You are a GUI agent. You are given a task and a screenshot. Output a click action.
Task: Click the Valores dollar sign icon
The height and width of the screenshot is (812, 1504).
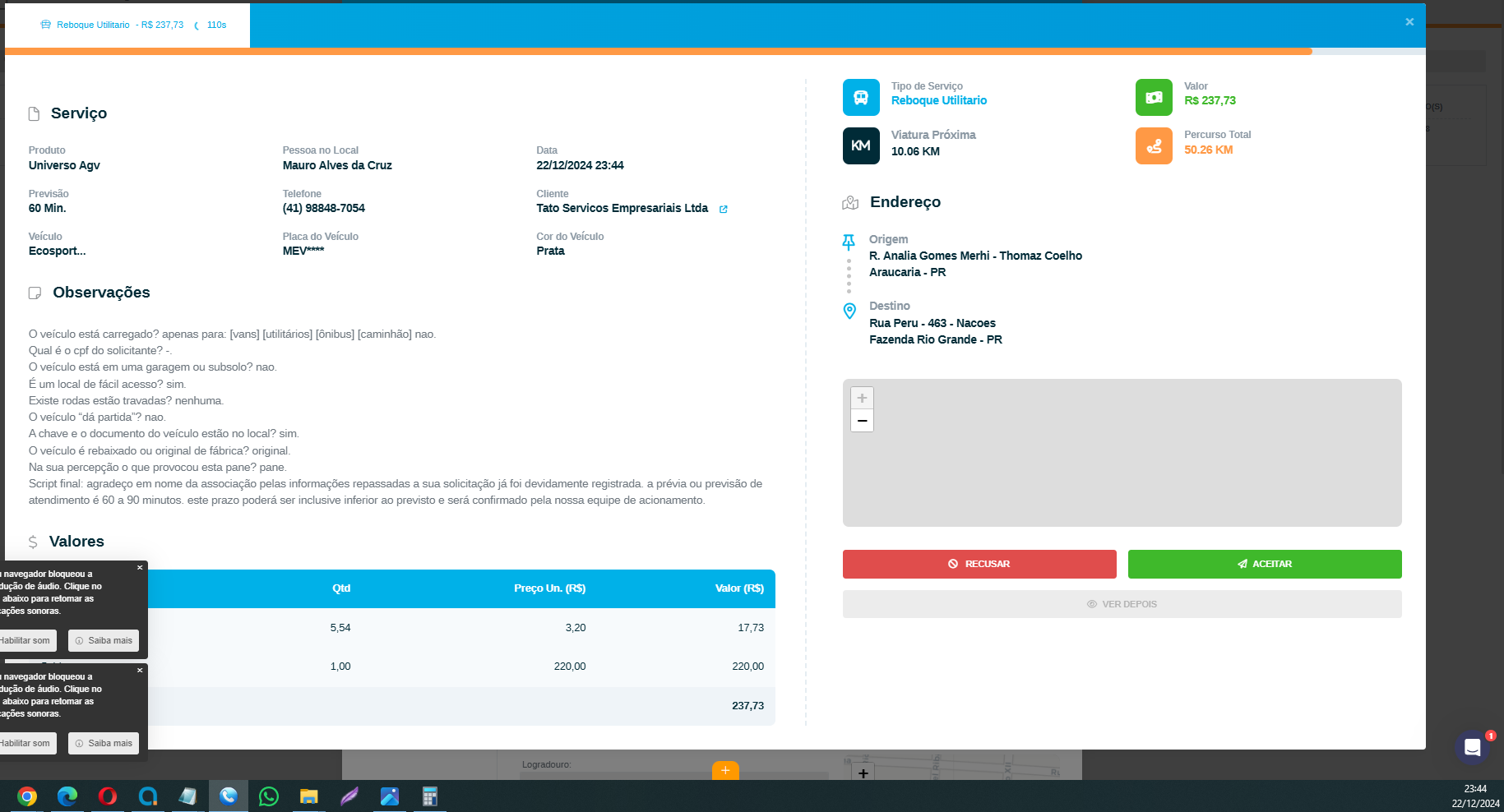(x=33, y=542)
